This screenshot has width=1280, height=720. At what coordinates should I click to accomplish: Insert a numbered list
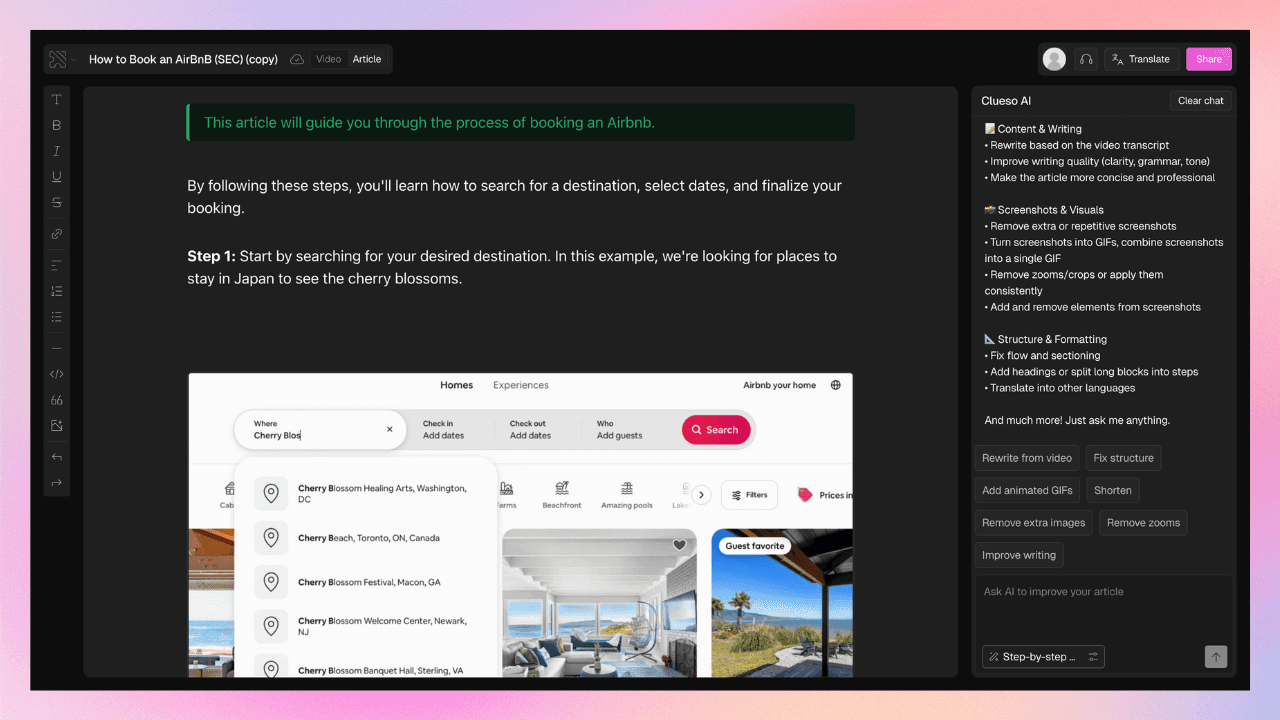(x=57, y=291)
